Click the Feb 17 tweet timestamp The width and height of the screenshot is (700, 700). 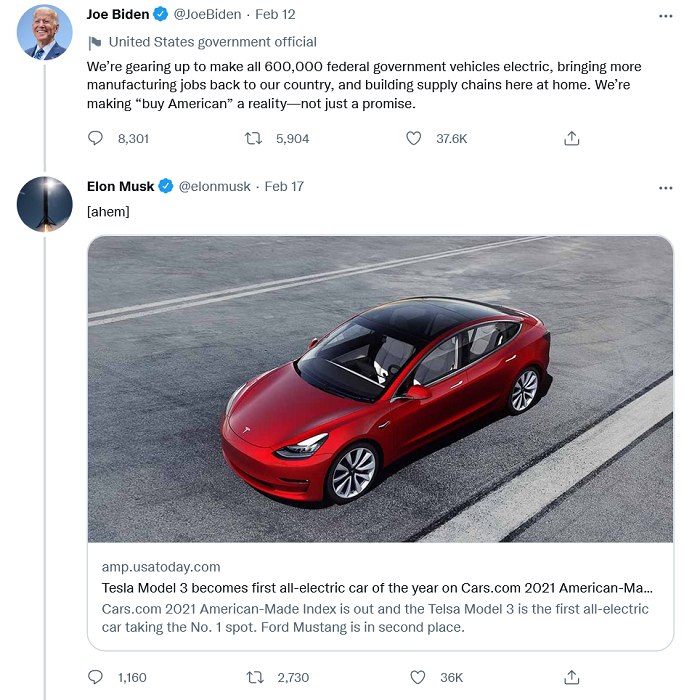(x=284, y=186)
